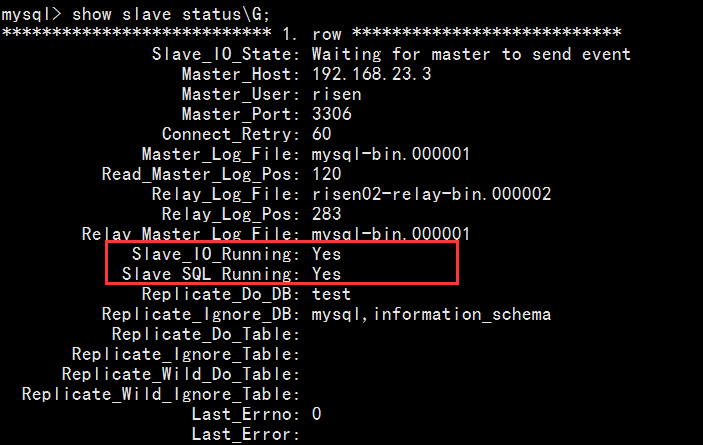
Task: Select the Replicate_Wild_Do_Table label
Action: (x=181, y=374)
